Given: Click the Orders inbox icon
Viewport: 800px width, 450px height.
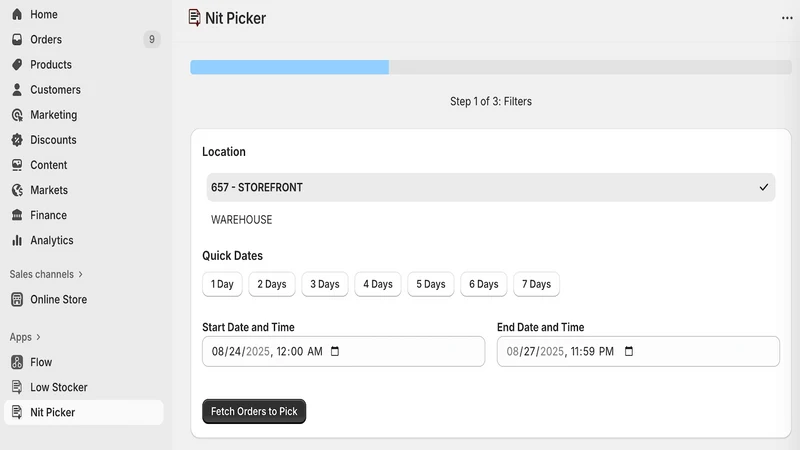Looking at the screenshot, I should point(17,39).
